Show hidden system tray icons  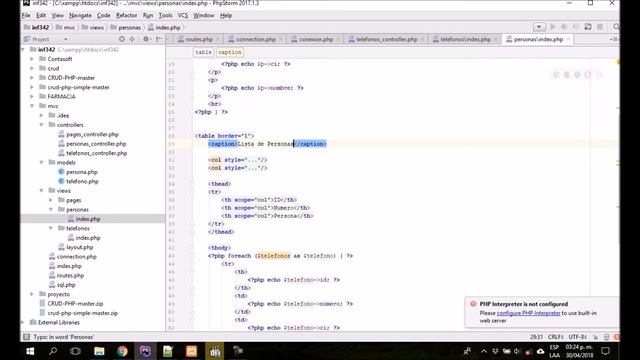484,351
